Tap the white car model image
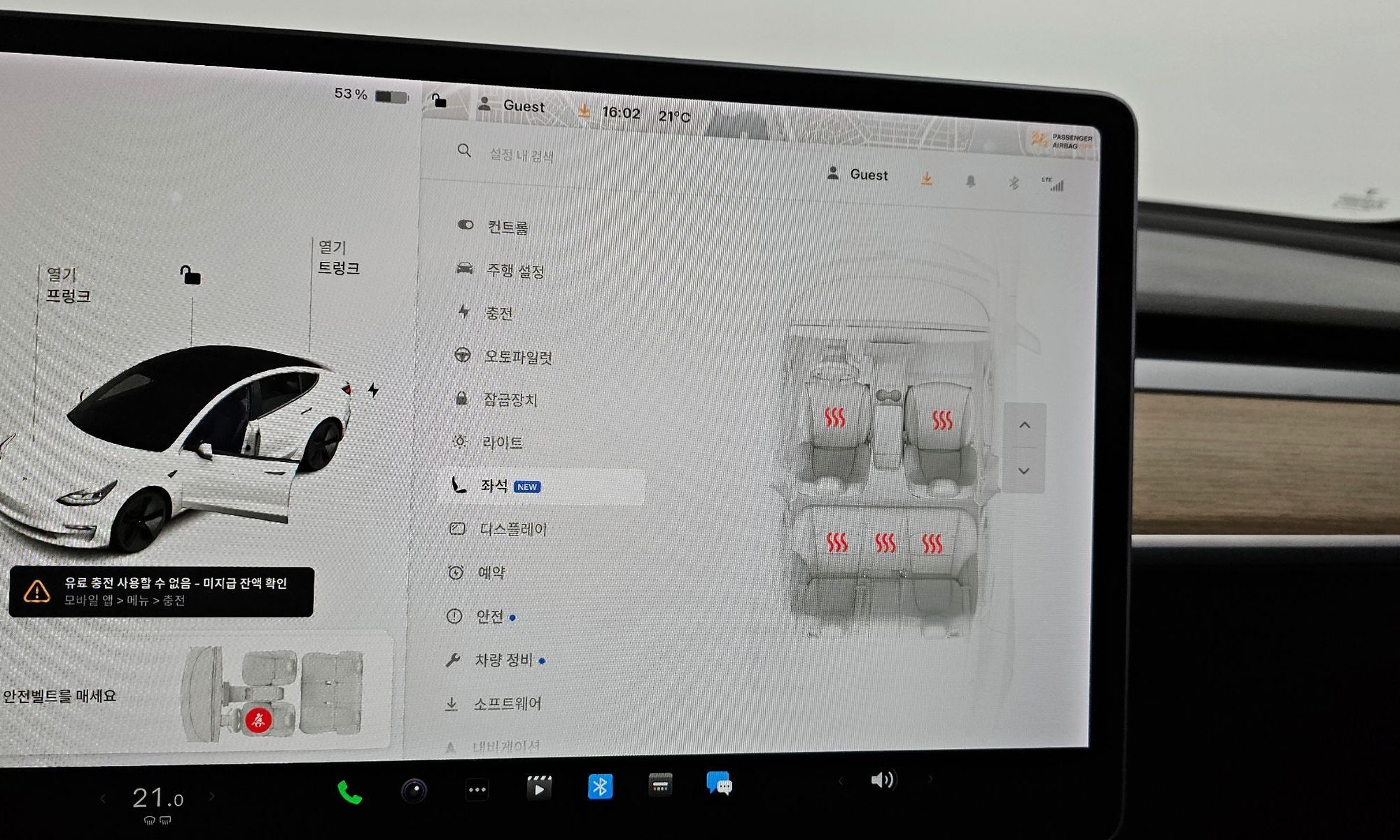 (175, 448)
